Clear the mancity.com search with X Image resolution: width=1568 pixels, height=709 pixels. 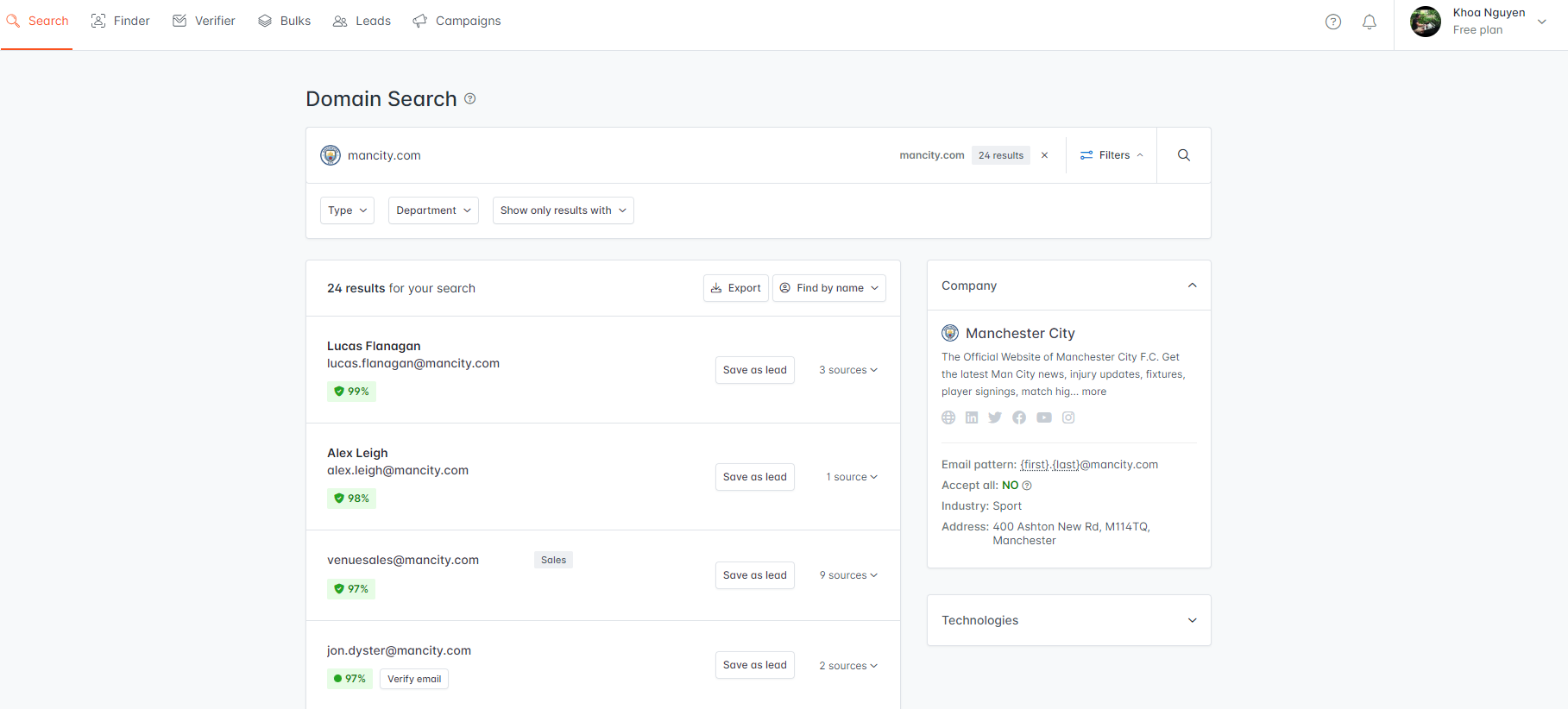(x=1044, y=155)
